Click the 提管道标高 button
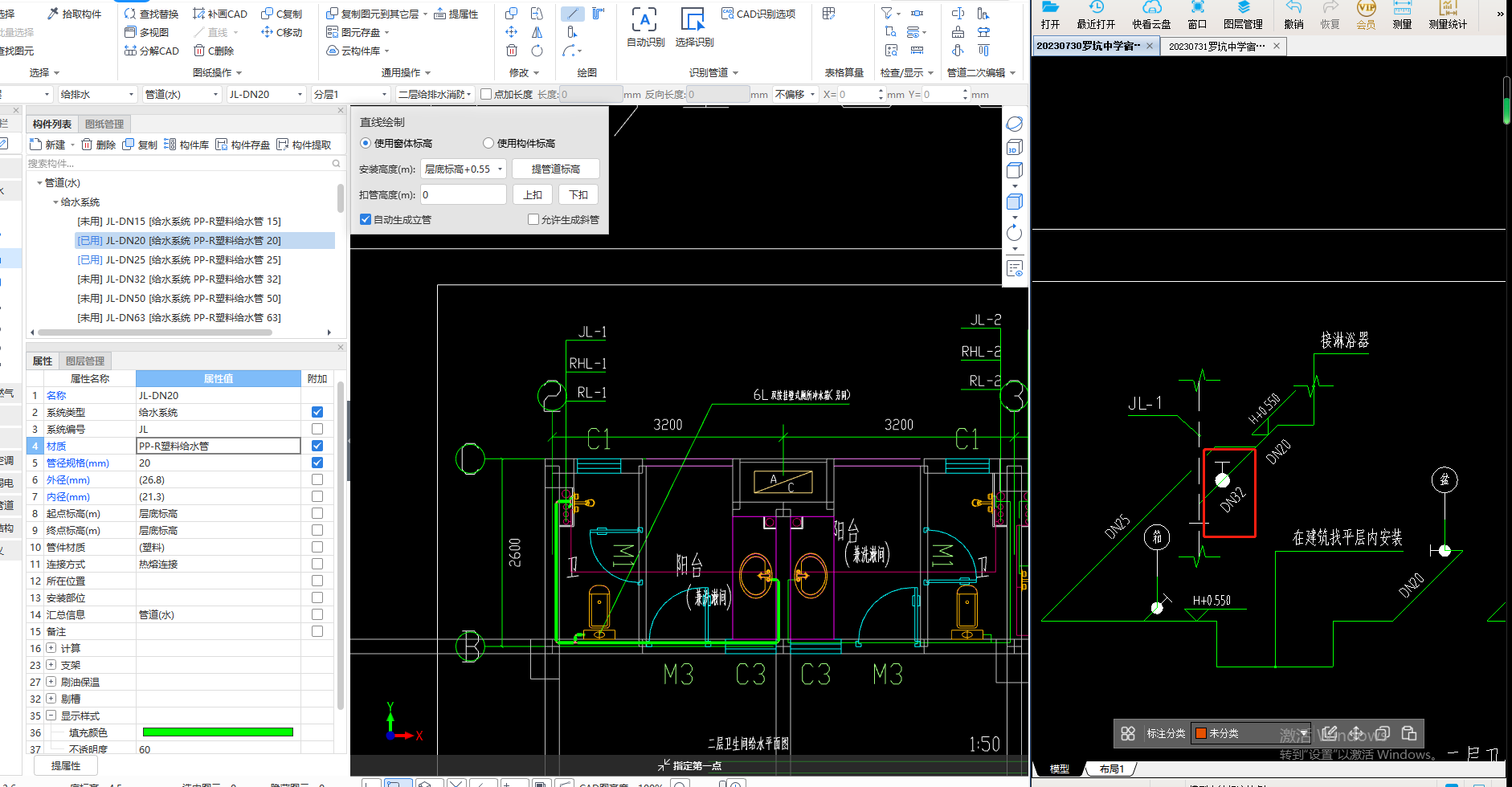Screen dimensions: 1512x787 click(556, 169)
